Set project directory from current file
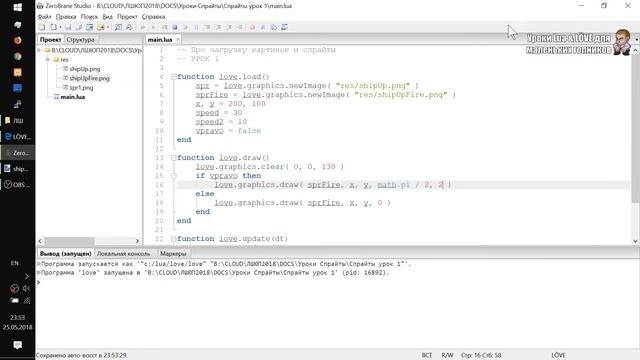640x360 pixels. click(89, 27)
